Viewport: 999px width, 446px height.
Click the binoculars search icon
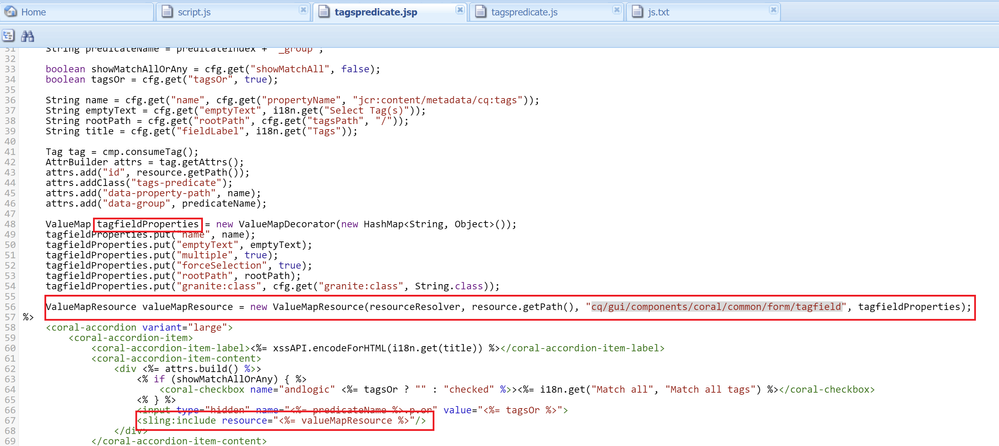28,36
